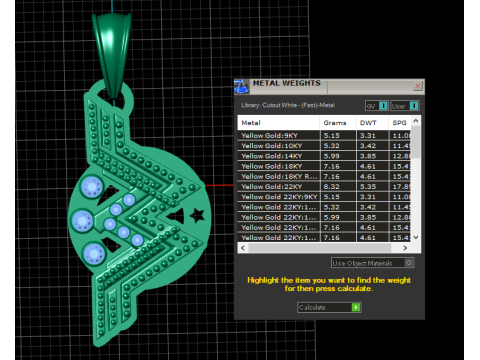Click the 5.32 grams cell for 10KY
Viewport: 480px width, 360px height.
pyautogui.click(x=338, y=146)
